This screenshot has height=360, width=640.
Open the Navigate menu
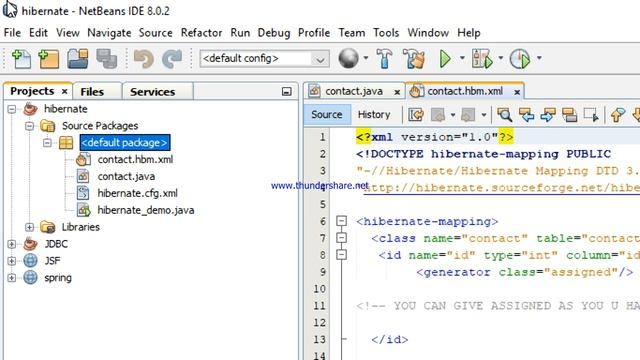[109, 33]
